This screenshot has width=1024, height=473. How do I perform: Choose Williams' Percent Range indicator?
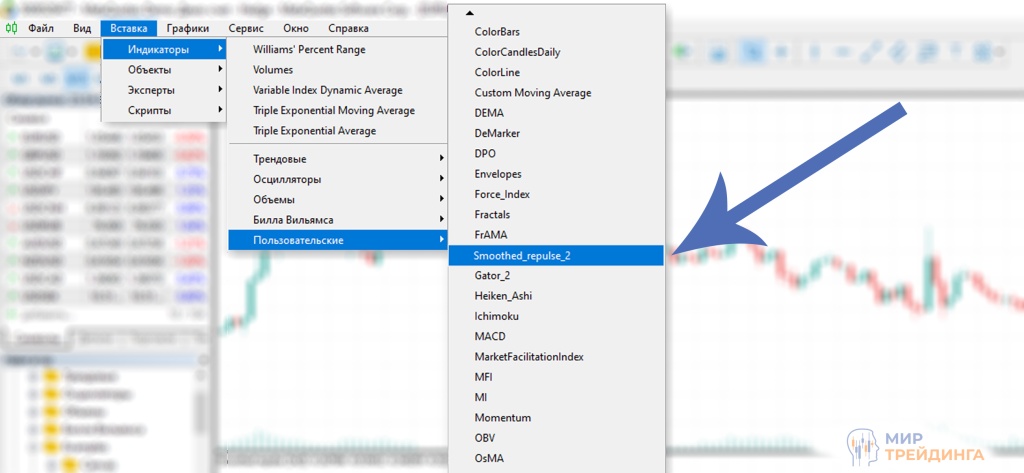pos(309,50)
